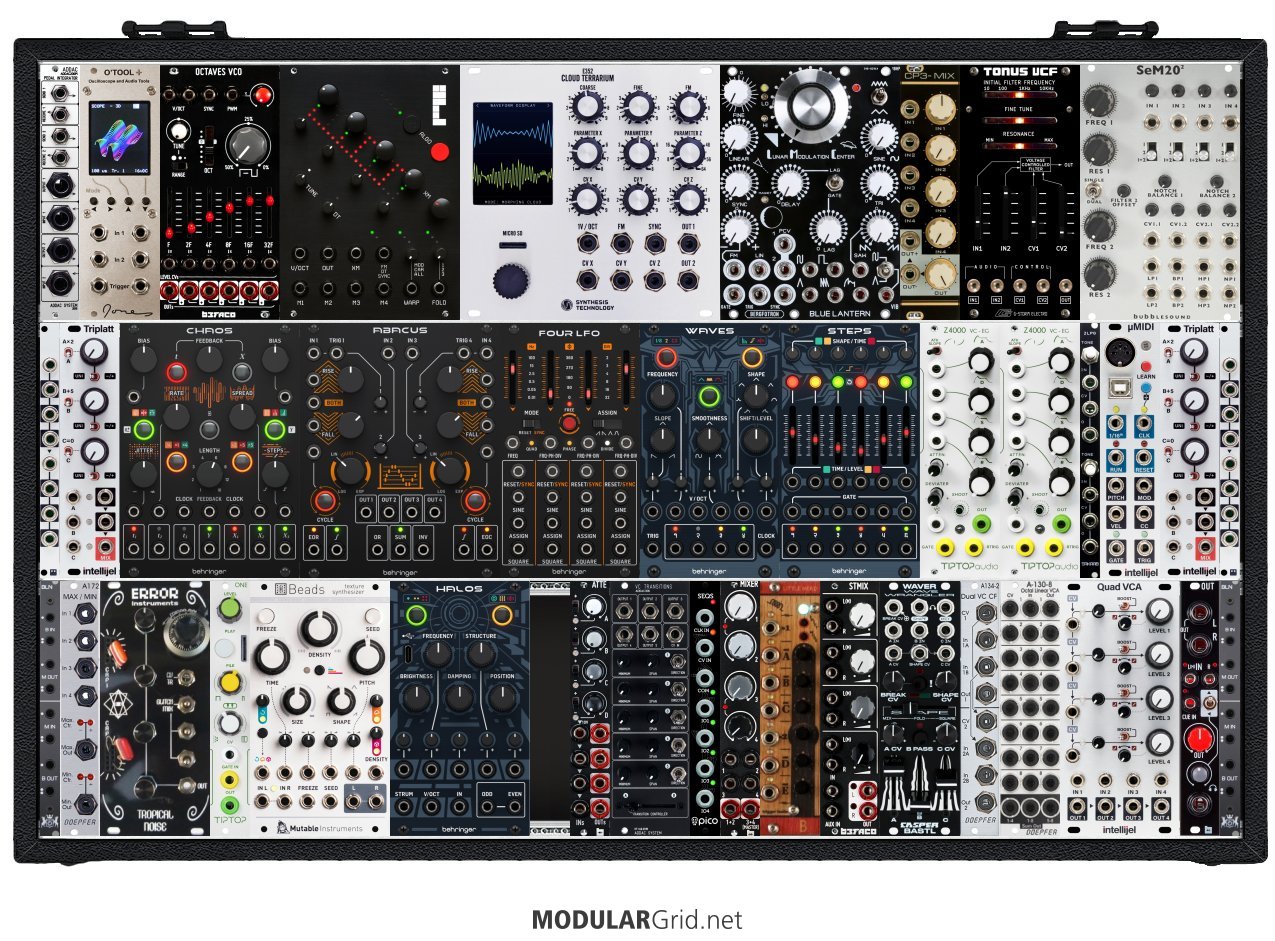1275x941 pixels.
Task: Click the DENSITY knob on Beads
Action: pos(320,629)
